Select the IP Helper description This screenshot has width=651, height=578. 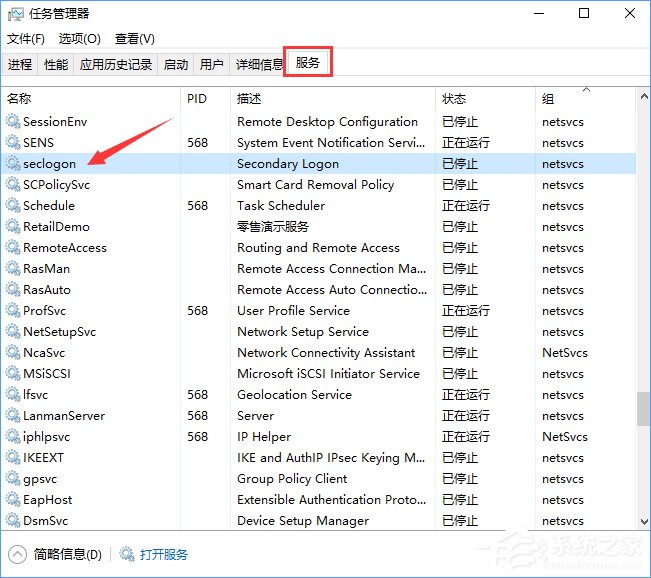tap(264, 437)
